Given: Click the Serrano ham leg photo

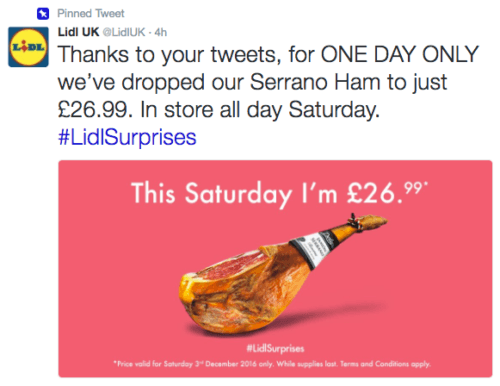Looking at the screenshot, I should (283, 273).
